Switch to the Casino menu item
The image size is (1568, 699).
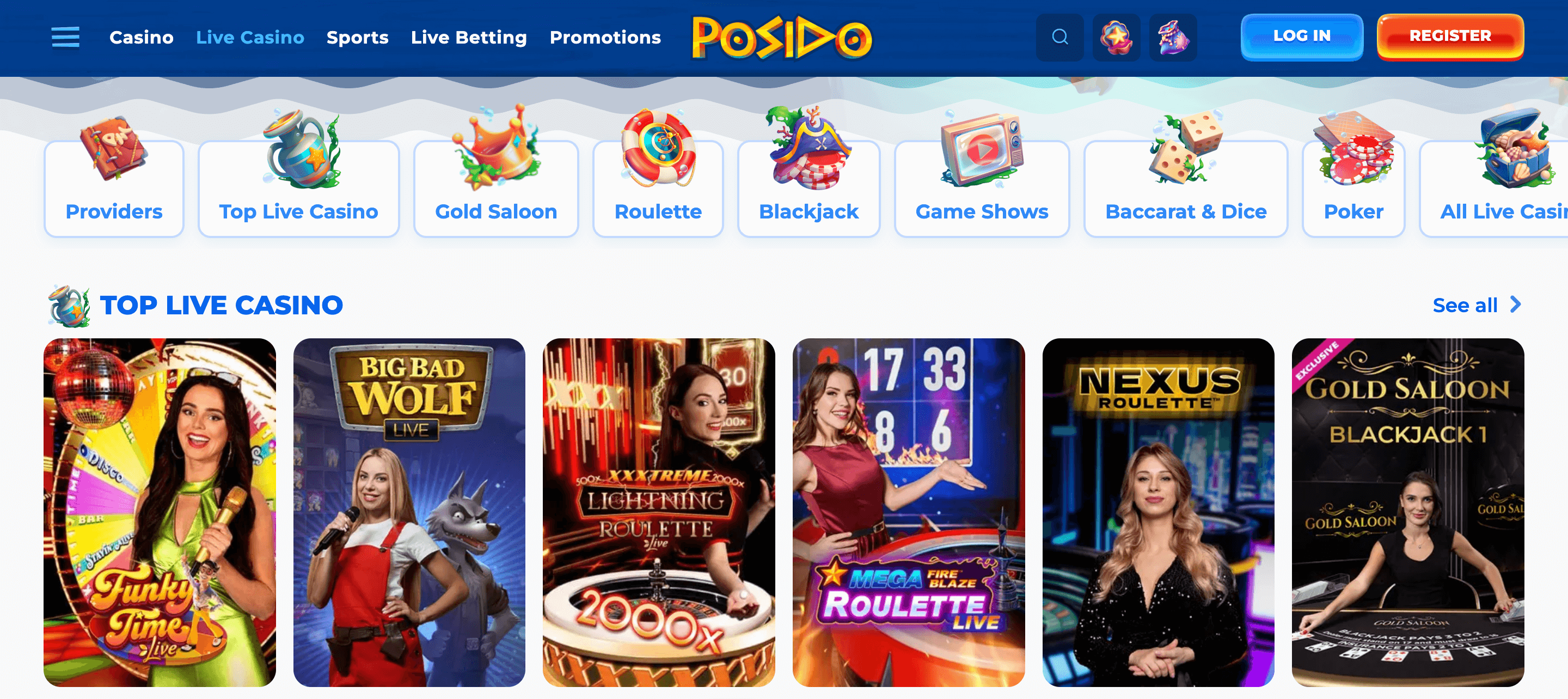click(x=141, y=37)
